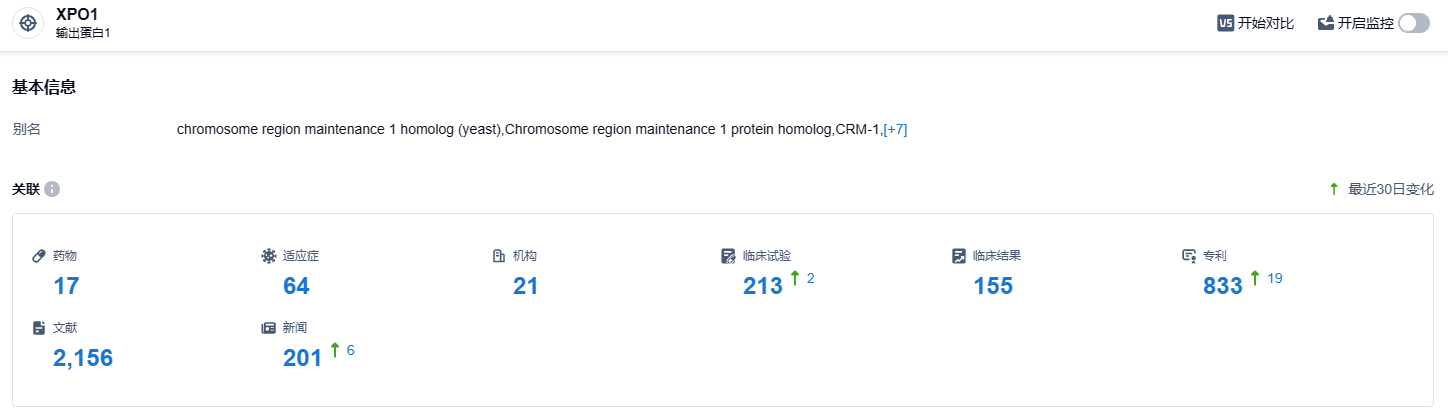Image resolution: width=1448 pixels, height=417 pixels.
Task: Click the 19 recent patent change number
Action: [x=1274, y=278]
